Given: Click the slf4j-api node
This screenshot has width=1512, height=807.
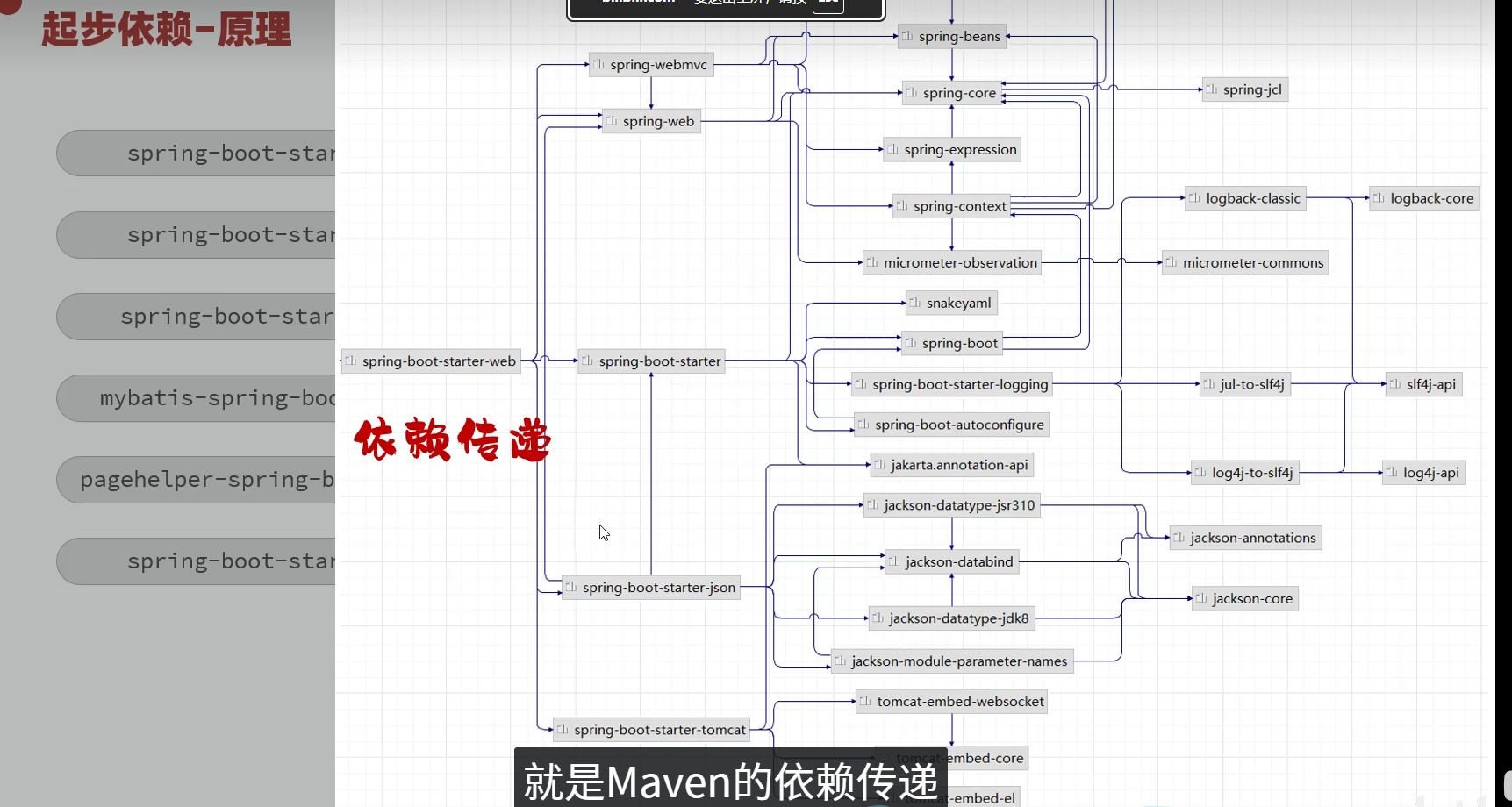Looking at the screenshot, I should 1424,384.
